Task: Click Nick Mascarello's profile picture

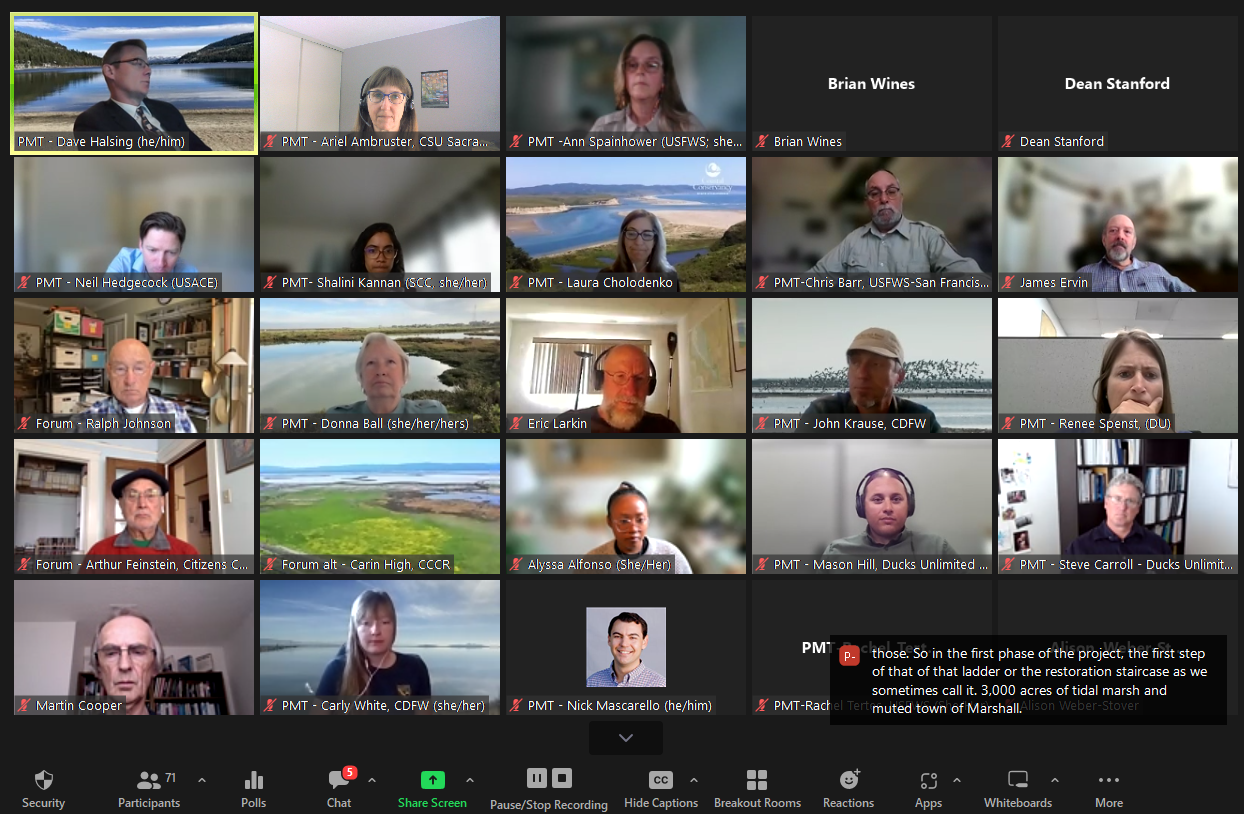Action: pos(626,647)
